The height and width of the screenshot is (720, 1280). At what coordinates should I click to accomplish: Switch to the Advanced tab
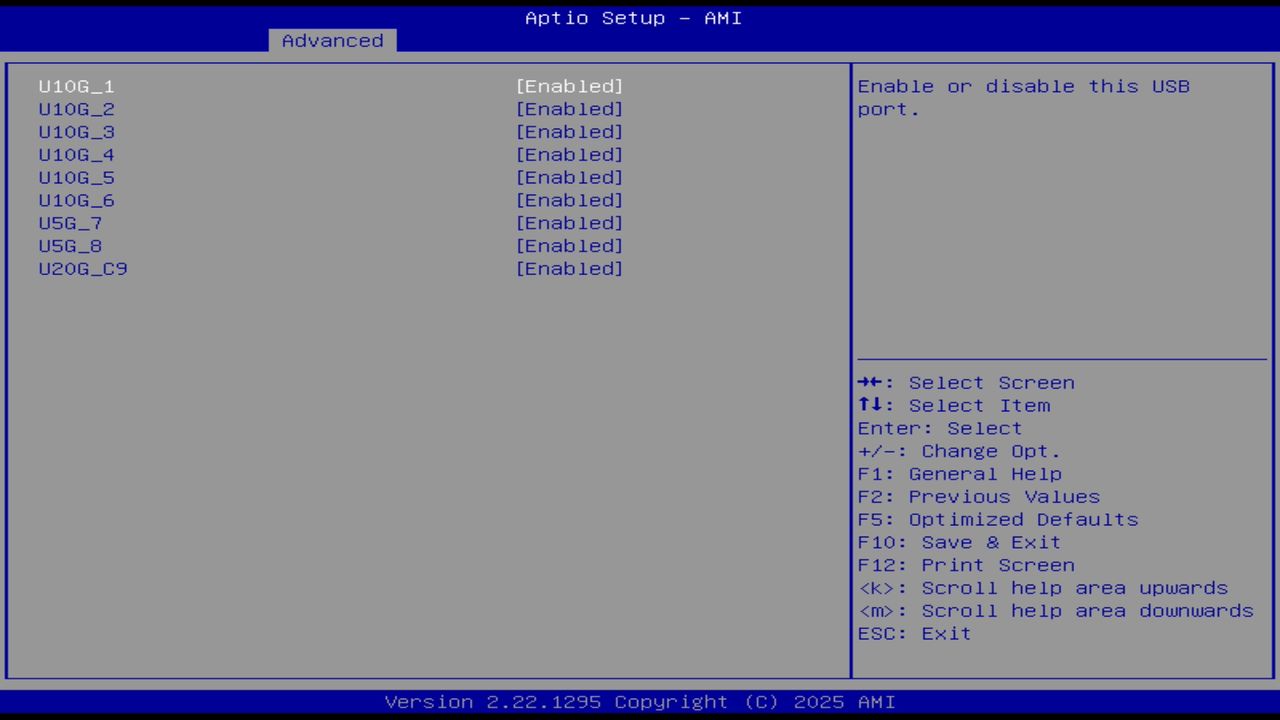click(x=331, y=40)
